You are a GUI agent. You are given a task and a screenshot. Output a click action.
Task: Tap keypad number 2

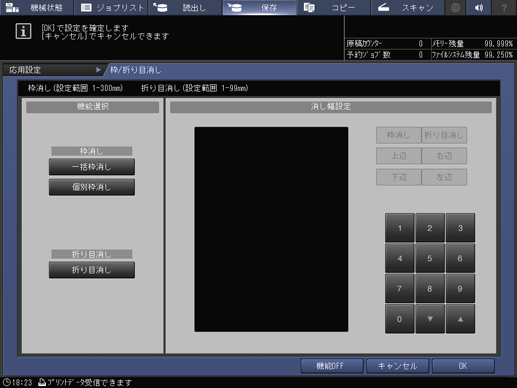tap(430, 228)
